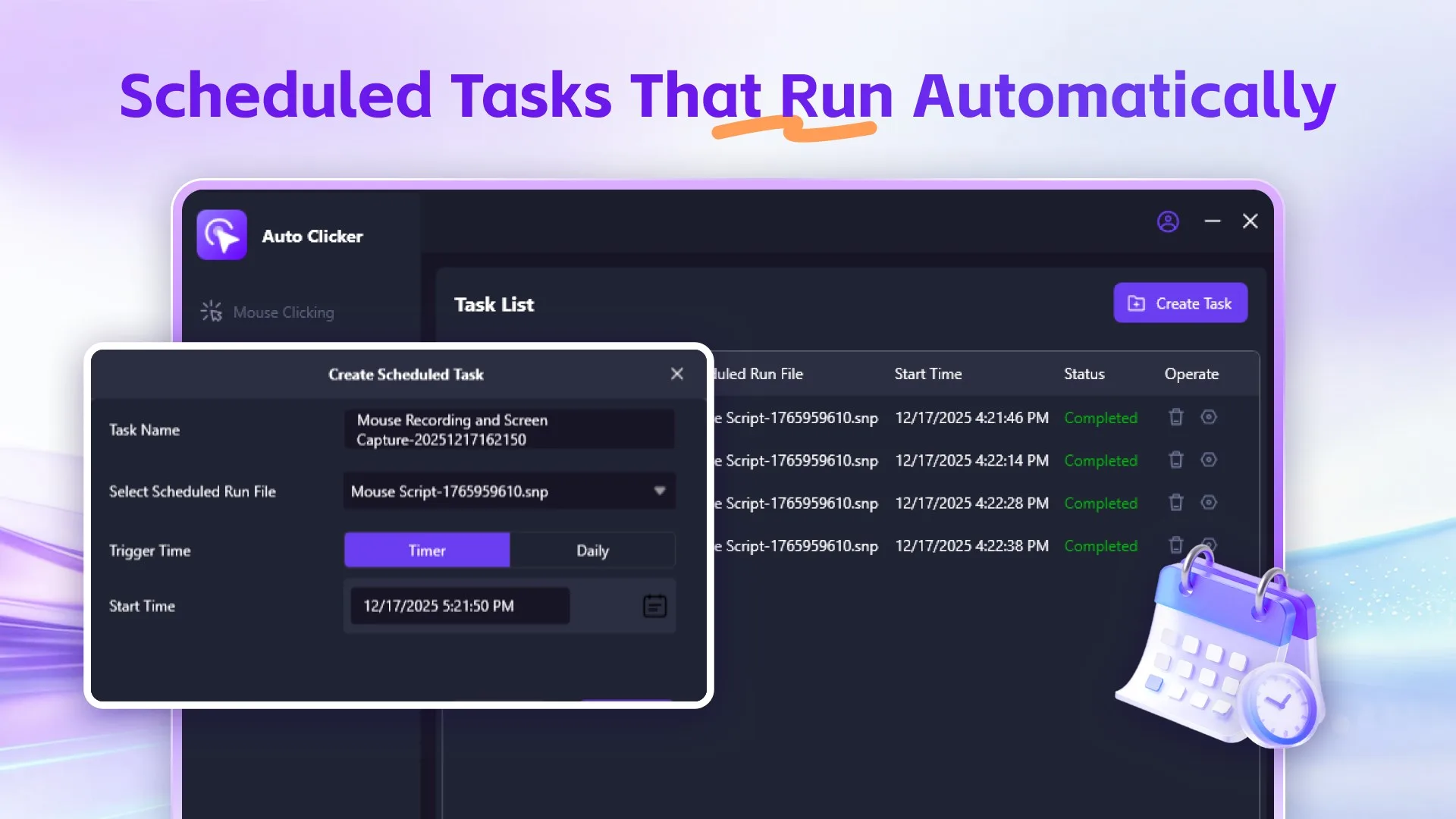This screenshot has width=1456, height=819.
Task: Click the Start Time date field
Action: pyautogui.click(x=460, y=606)
